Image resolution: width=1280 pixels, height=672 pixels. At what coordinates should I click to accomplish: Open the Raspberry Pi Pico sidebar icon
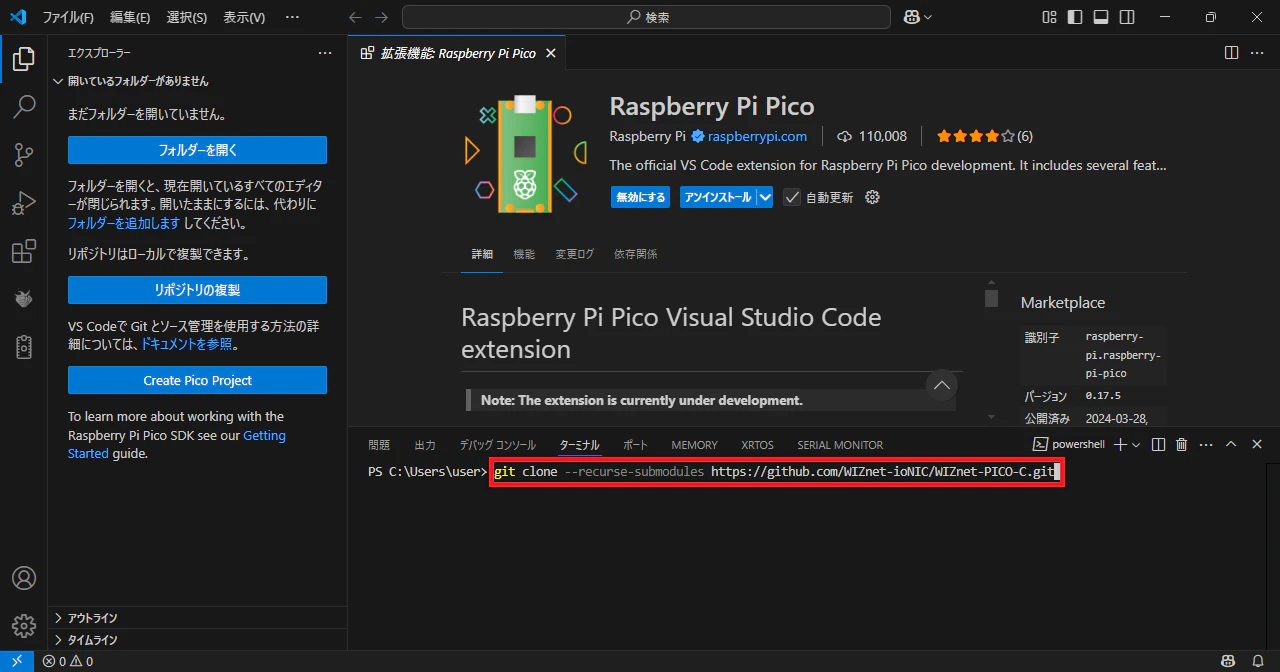24,298
